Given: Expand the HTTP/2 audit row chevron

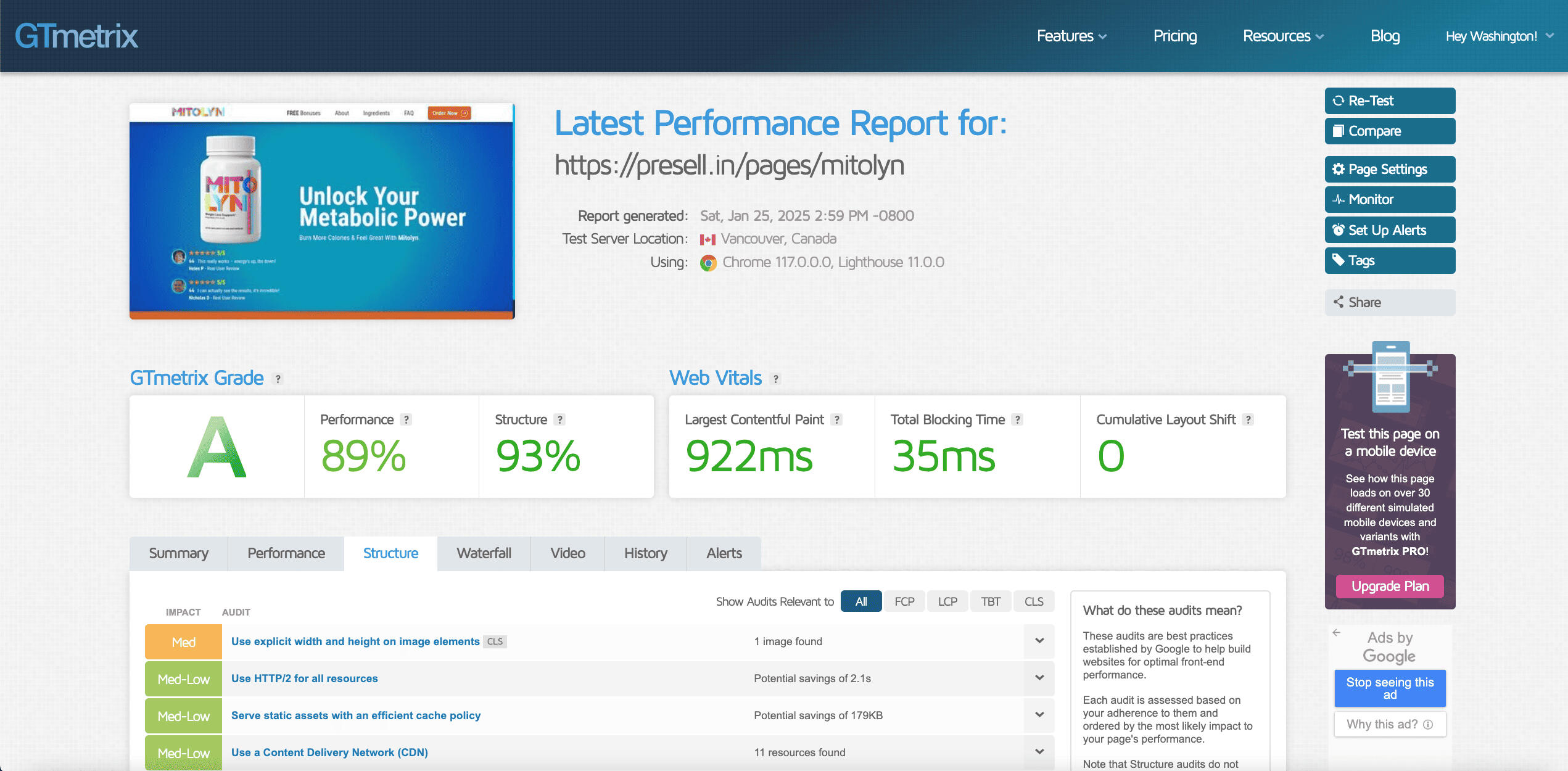Looking at the screenshot, I should [x=1039, y=678].
